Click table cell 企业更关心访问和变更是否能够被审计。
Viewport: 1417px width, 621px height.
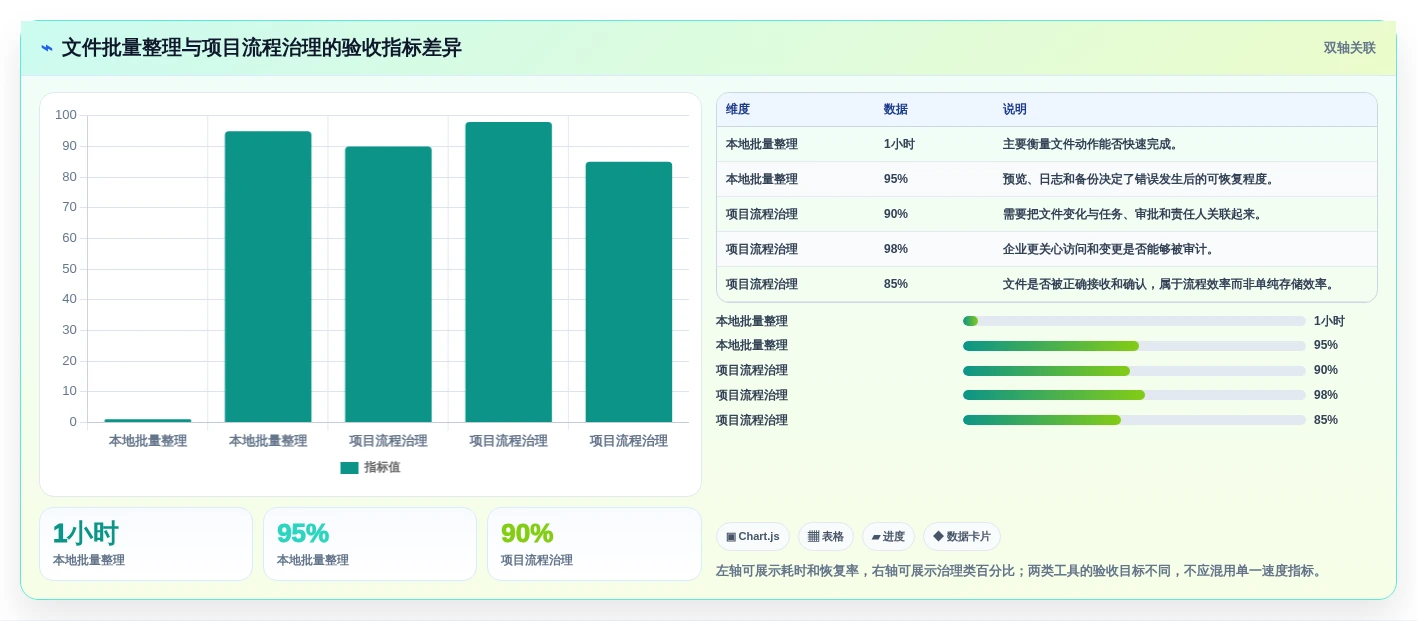(x=1185, y=249)
